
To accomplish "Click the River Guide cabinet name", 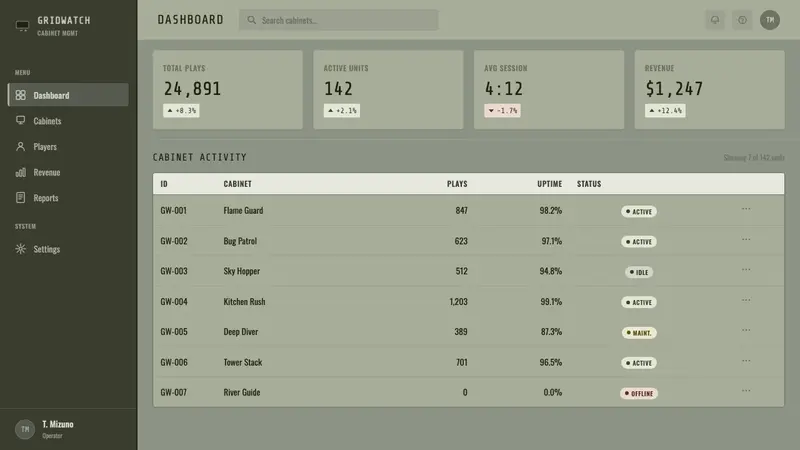I will point(242,392).
